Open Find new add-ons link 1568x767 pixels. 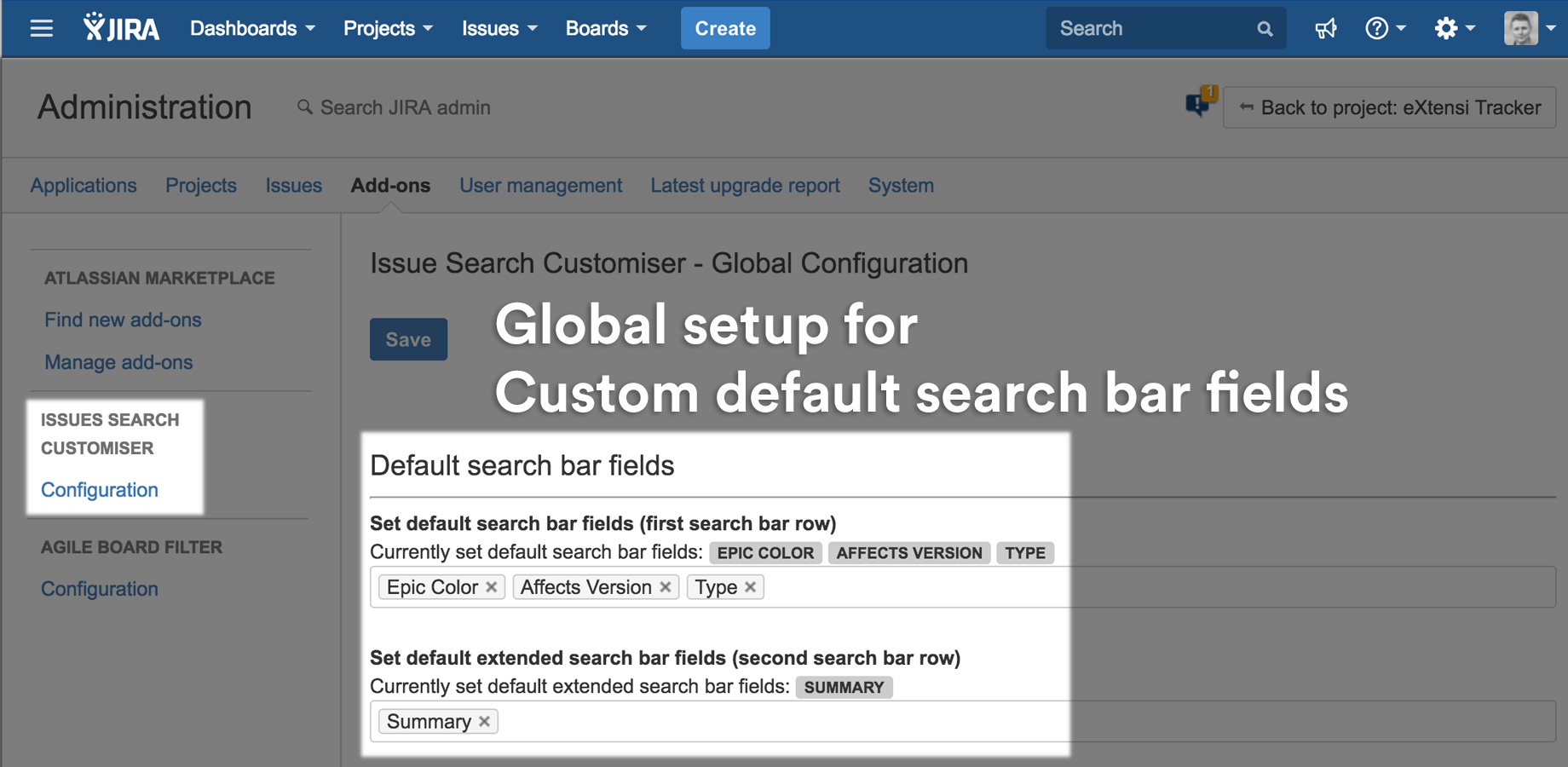pos(123,320)
